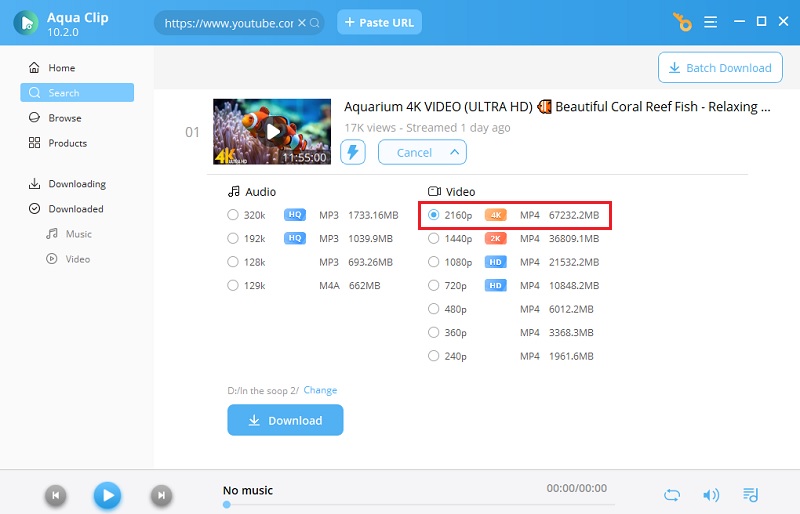The height and width of the screenshot is (514, 800).
Task: Click the 4K badge next to 2160p
Action: click(x=495, y=215)
